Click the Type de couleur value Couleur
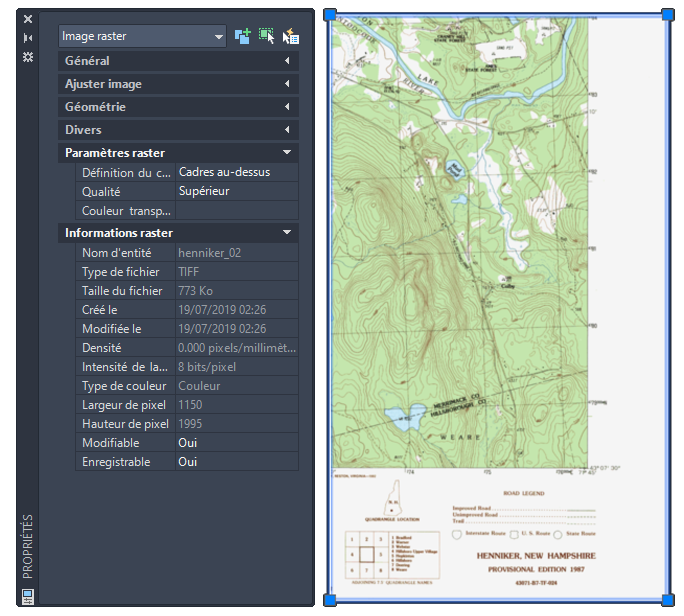The width and height of the screenshot is (684, 616). click(x=237, y=386)
